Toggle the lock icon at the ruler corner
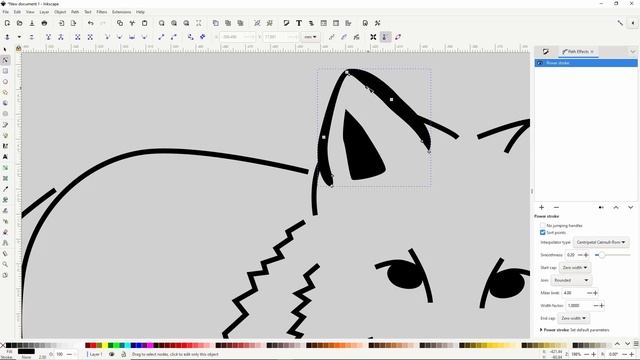Viewport: 640px width, 360px height. [18, 48]
